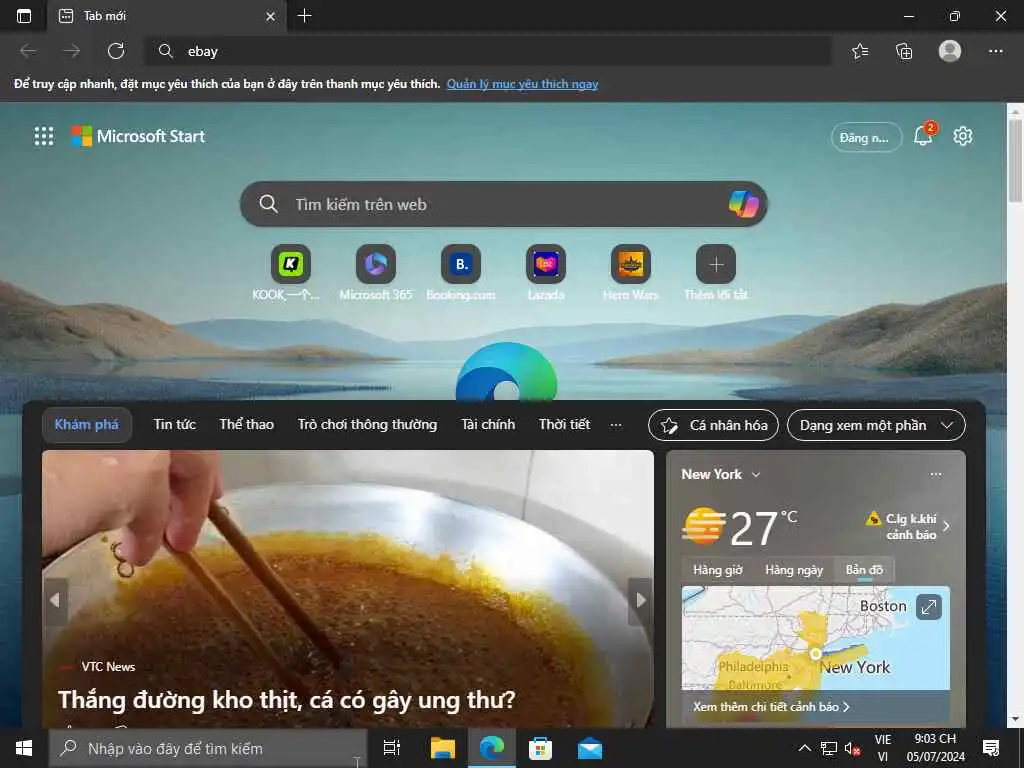Go forward with the forward arrow
This screenshot has height=768, width=1024.
click(72, 51)
